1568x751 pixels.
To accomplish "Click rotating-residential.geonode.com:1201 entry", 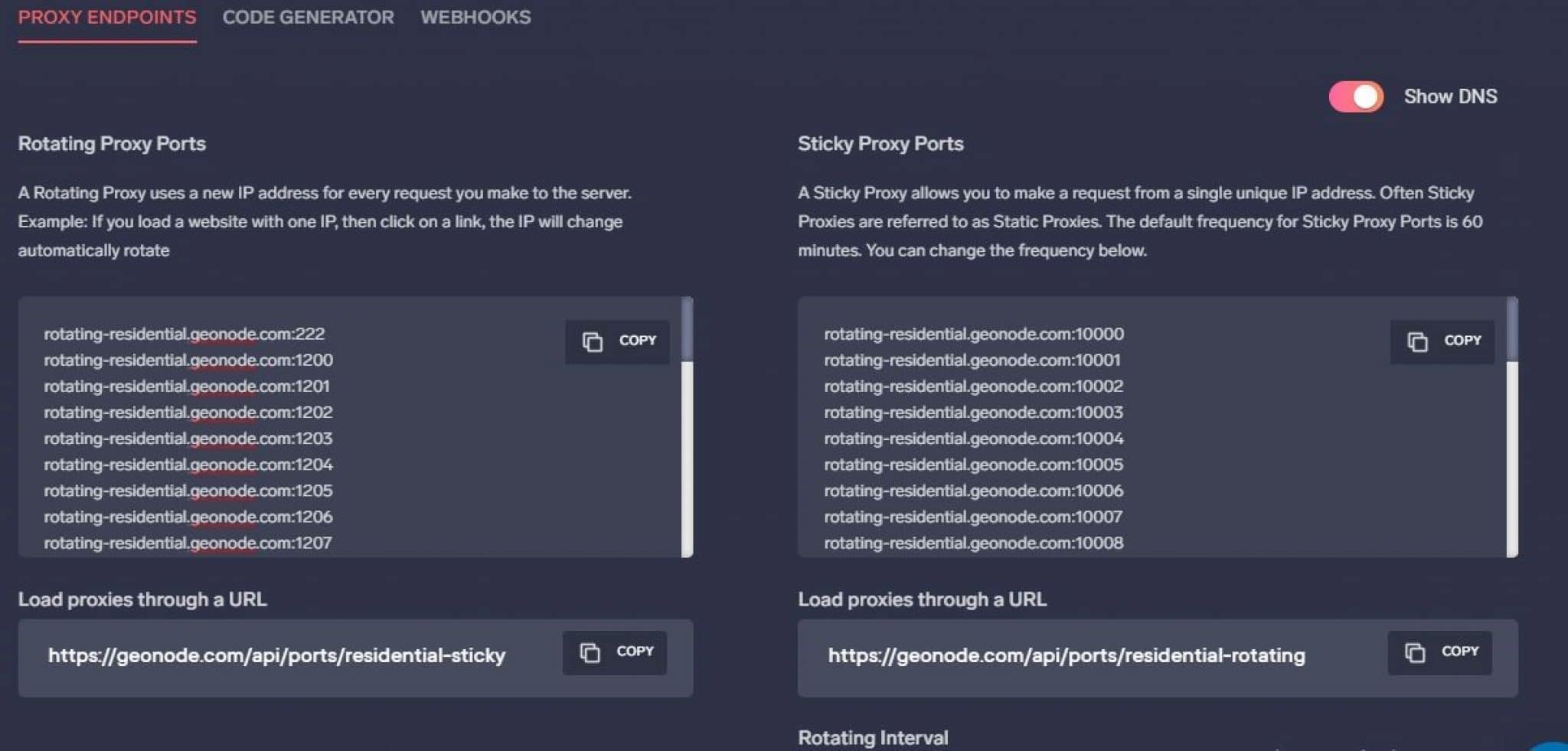I will (187, 386).
